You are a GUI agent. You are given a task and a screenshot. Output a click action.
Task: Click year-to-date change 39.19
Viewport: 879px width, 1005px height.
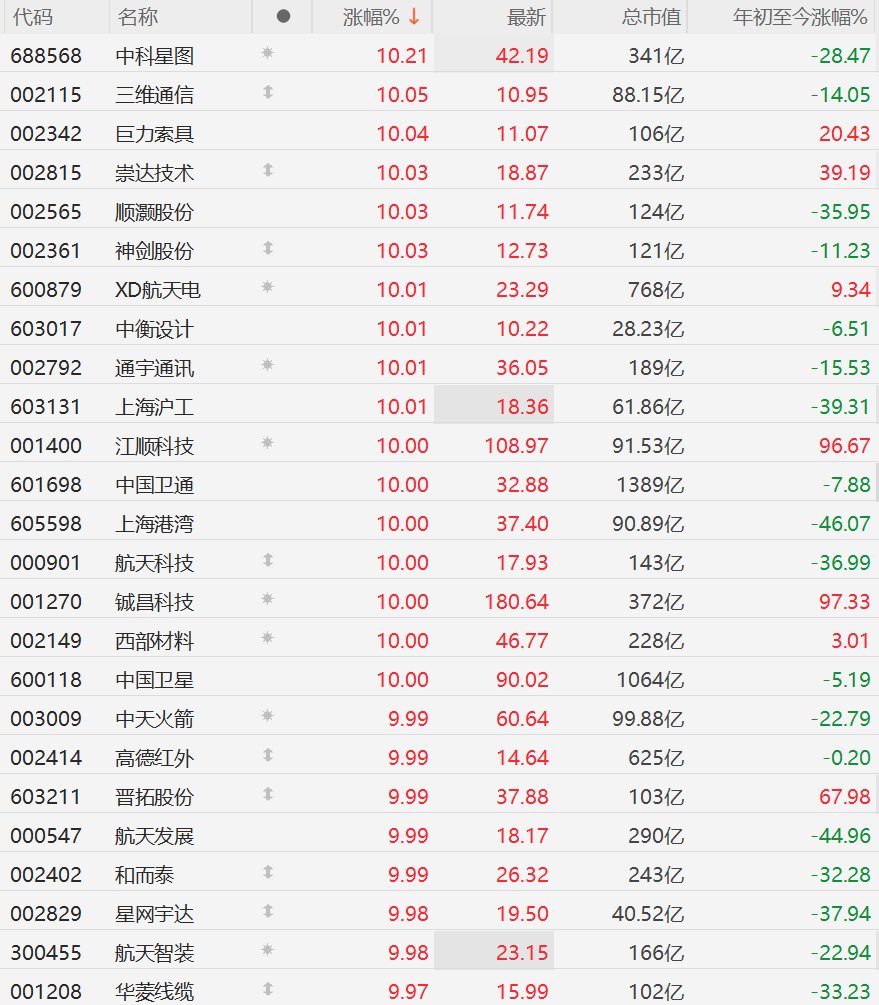coord(844,173)
